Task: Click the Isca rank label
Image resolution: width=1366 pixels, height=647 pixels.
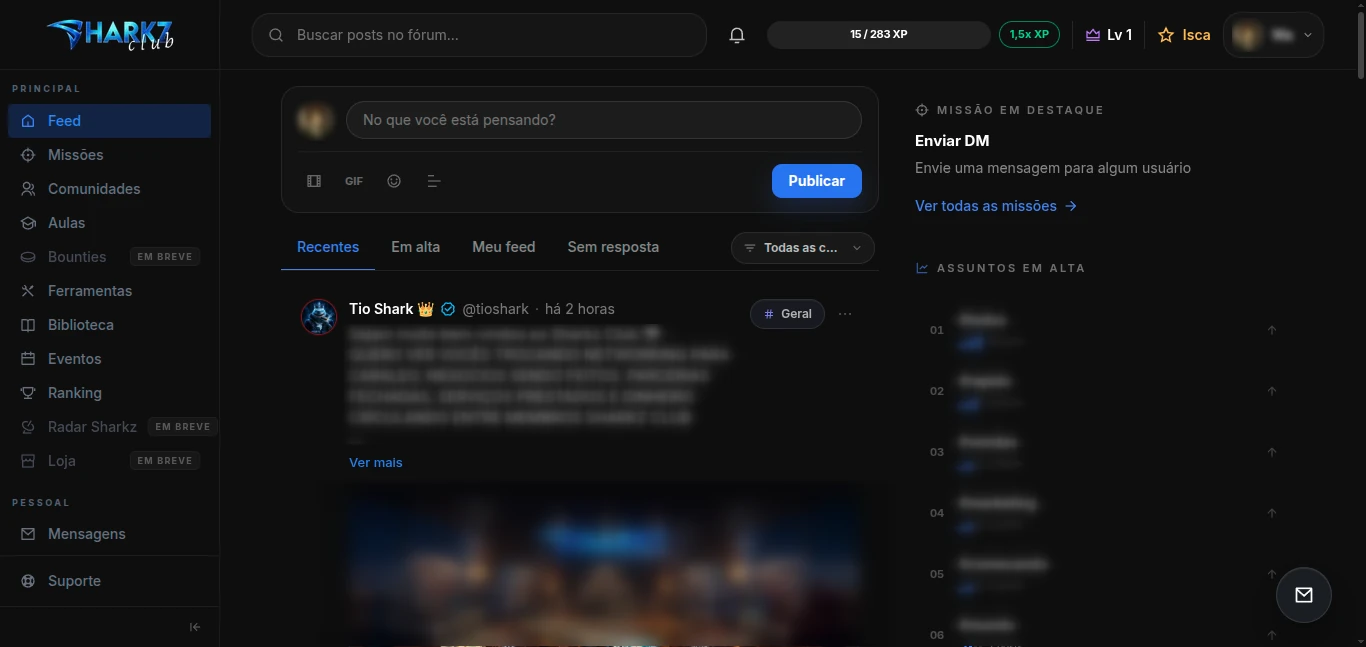Action: [x=1196, y=35]
